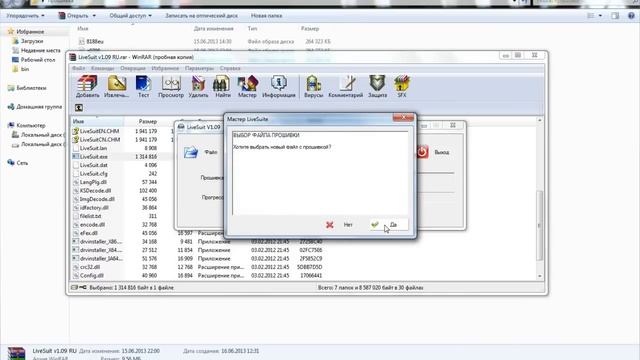Viewport: 640px width, 360px height.
Task: Select LiveSuit.lan in WinRAR file list
Action: tap(93, 148)
